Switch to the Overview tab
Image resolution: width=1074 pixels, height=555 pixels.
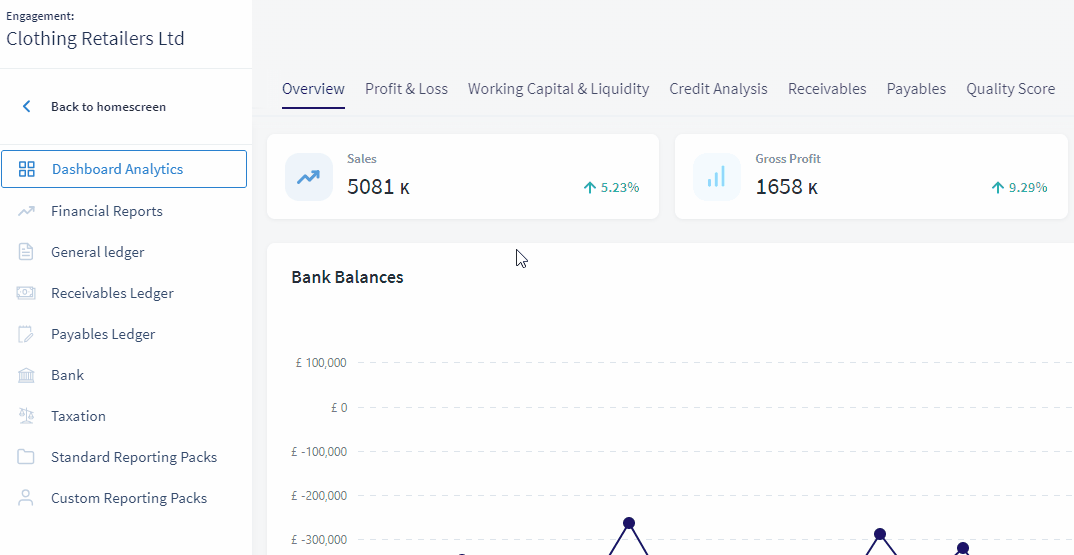coord(313,89)
